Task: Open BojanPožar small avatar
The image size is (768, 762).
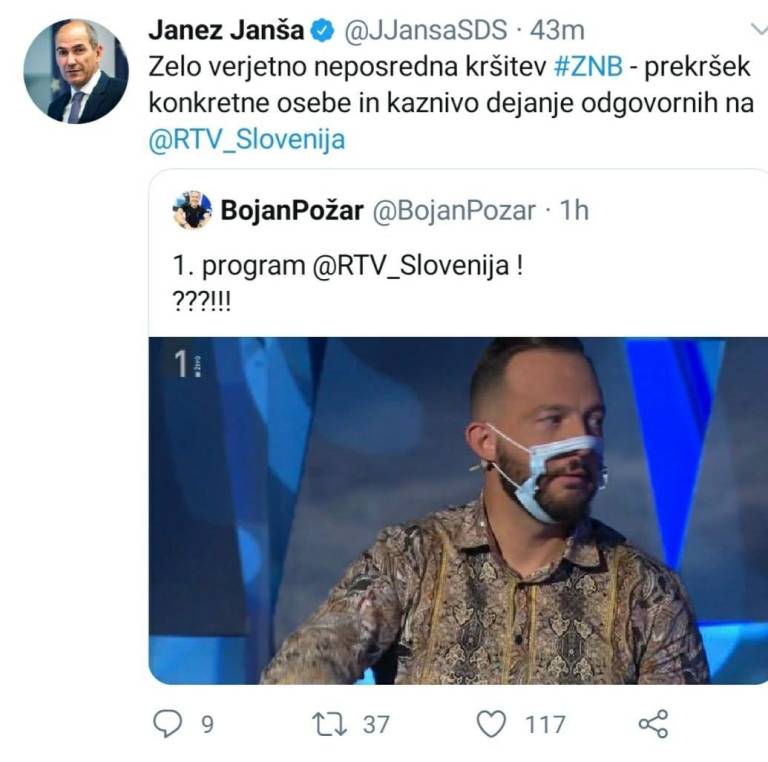Action: point(192,210)
